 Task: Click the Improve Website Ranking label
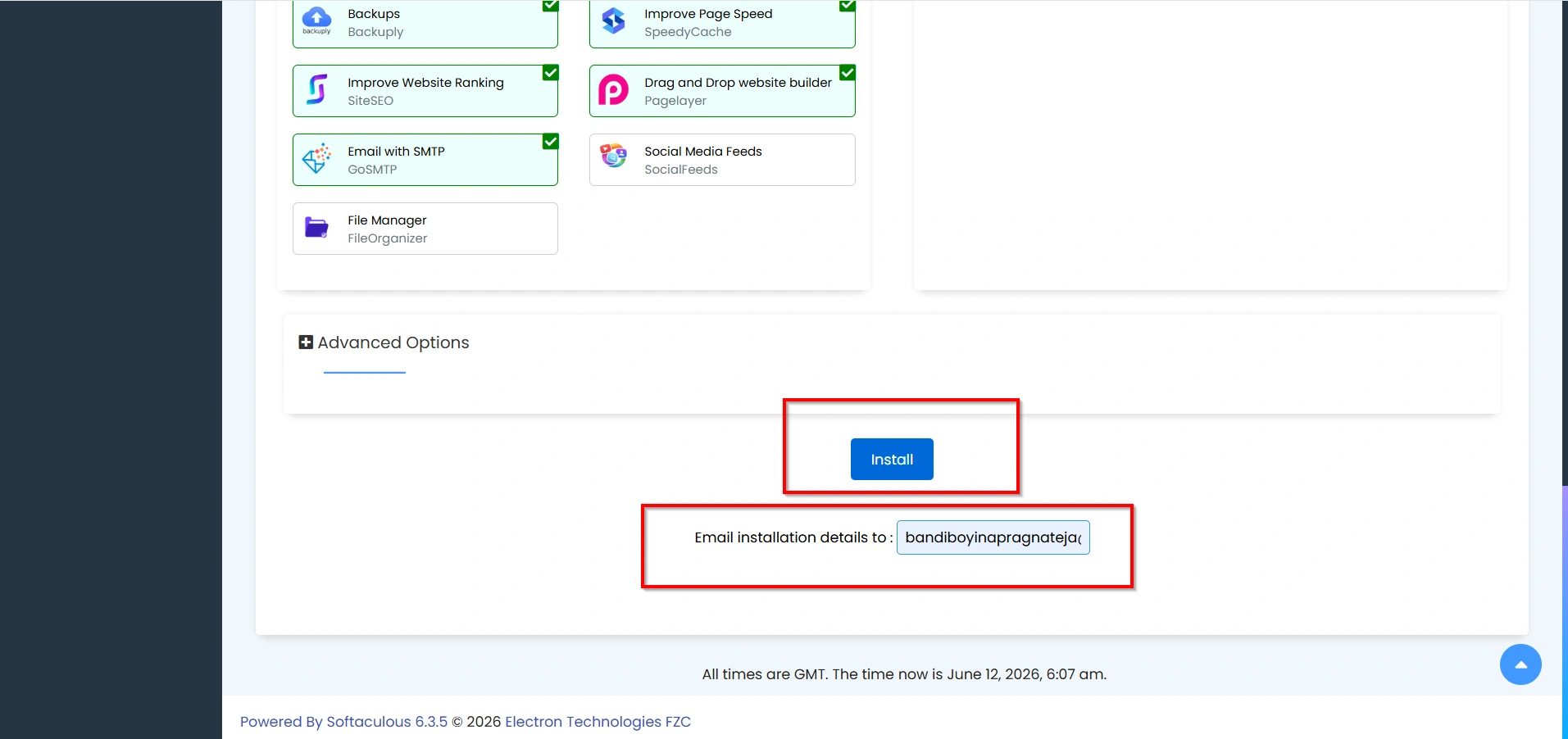(x=425, y=83)
